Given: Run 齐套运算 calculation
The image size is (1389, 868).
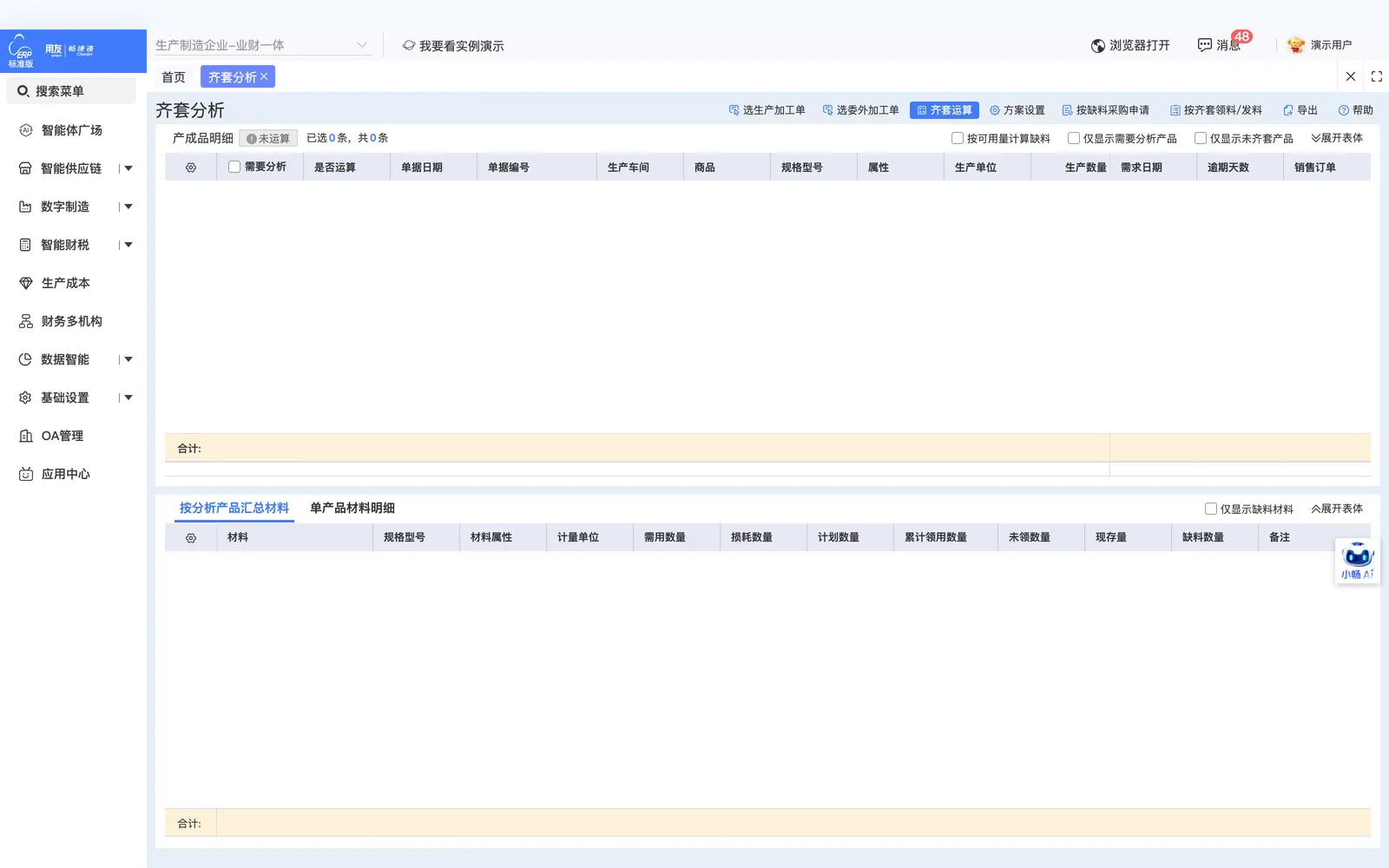Looking at the screenshot, I should tap(945, 110).
